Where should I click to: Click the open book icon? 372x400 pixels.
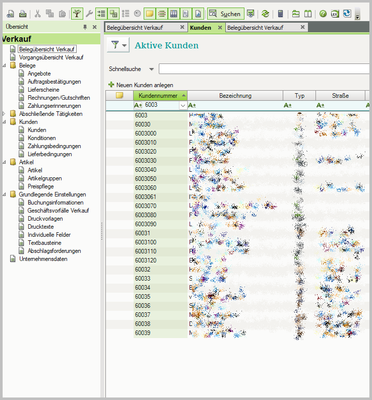[x=308, y=14]
